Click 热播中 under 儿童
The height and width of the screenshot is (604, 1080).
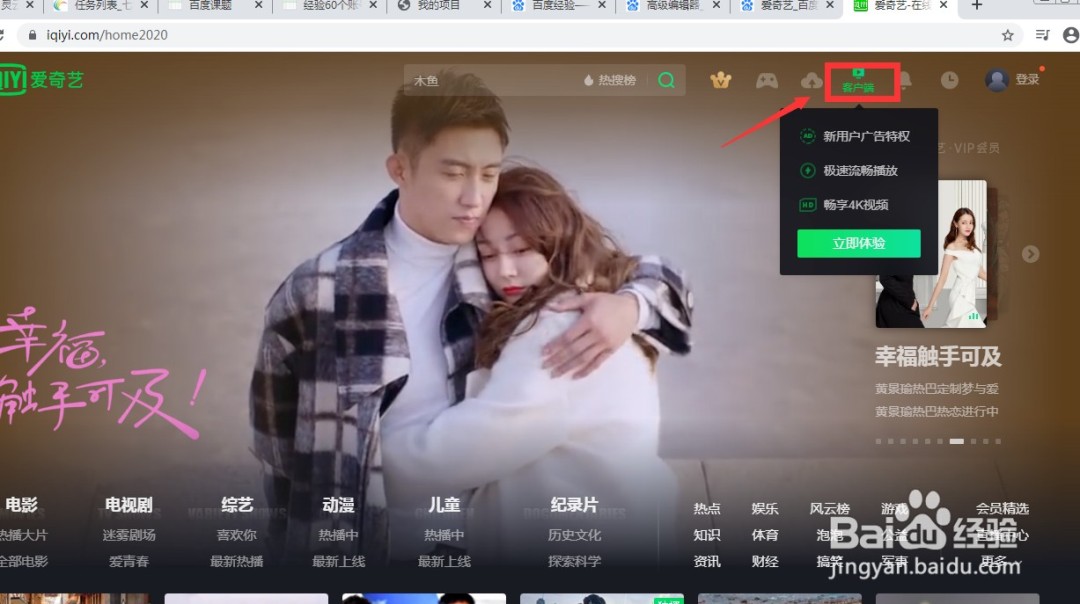(444, 535)
